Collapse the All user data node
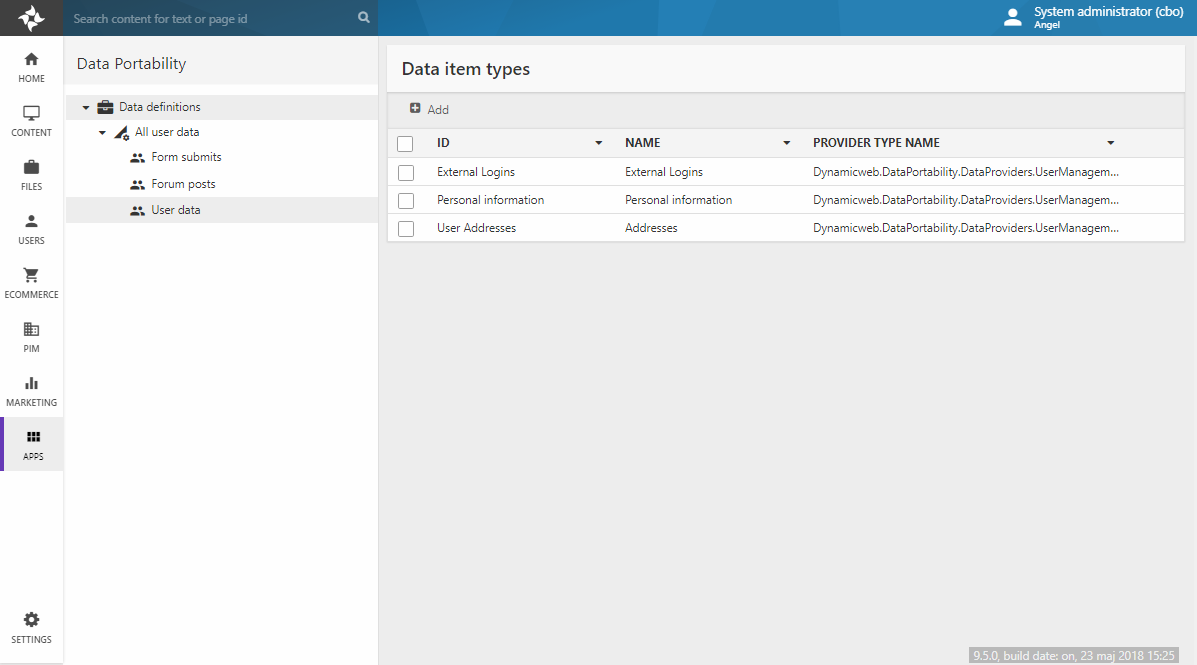This screenshot has width=1197, height=665. point(102,133)
